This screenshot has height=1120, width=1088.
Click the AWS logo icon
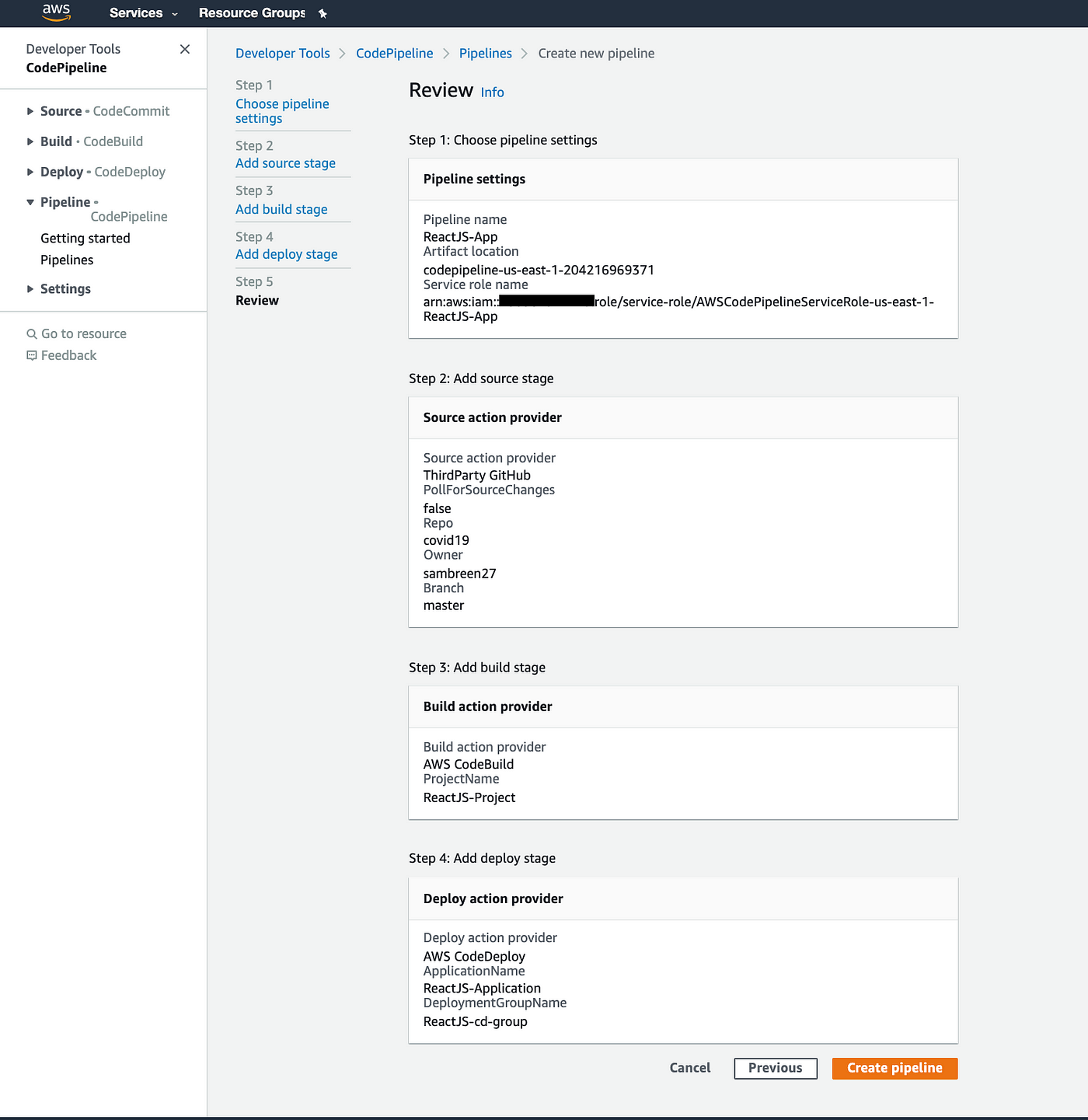57,12
